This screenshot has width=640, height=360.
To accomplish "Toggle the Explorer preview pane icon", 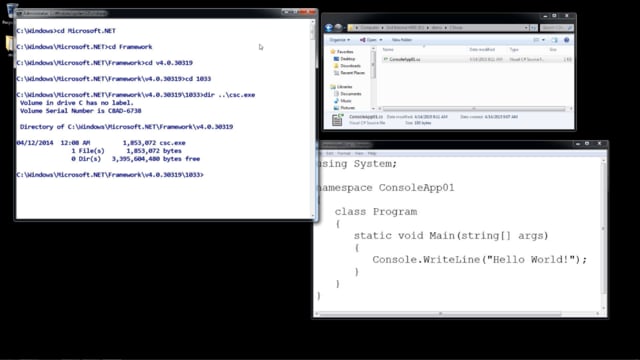I will (x=554, y=40).
